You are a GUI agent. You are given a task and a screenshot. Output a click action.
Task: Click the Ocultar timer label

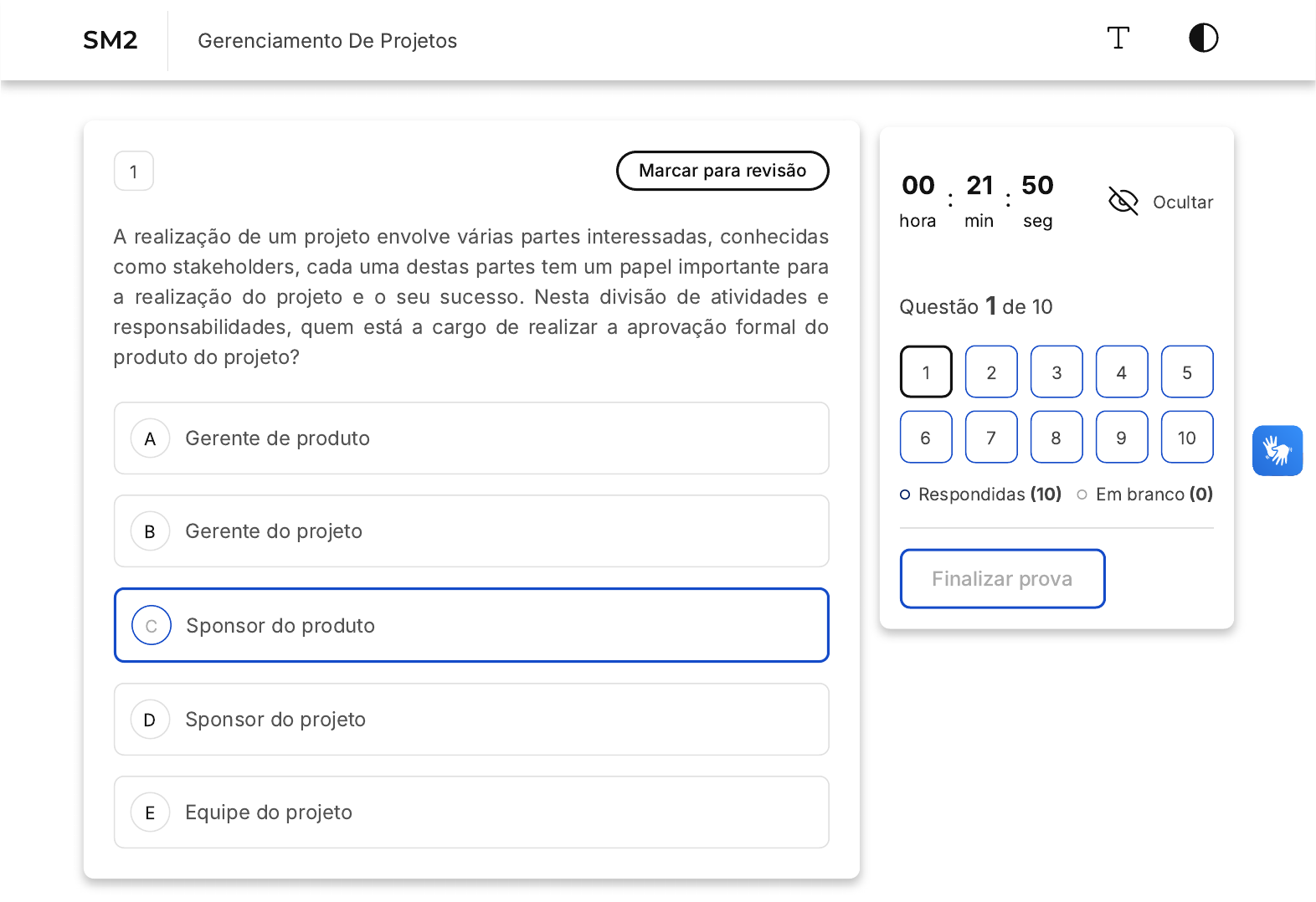1182,202
